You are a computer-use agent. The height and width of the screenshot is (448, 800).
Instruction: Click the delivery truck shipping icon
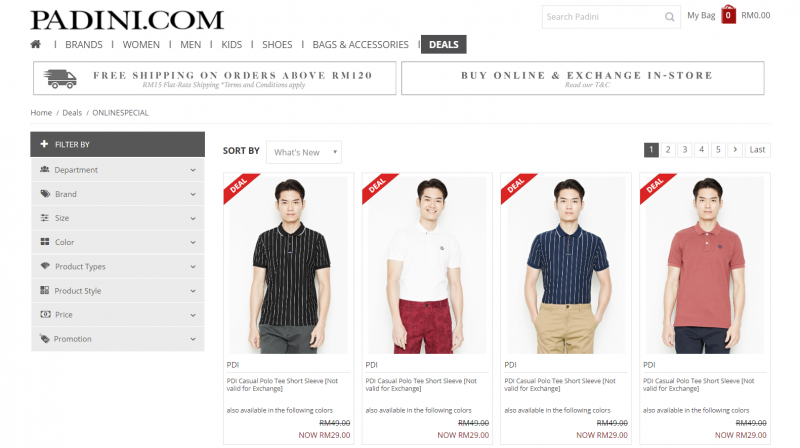click(x=60, y=79)
